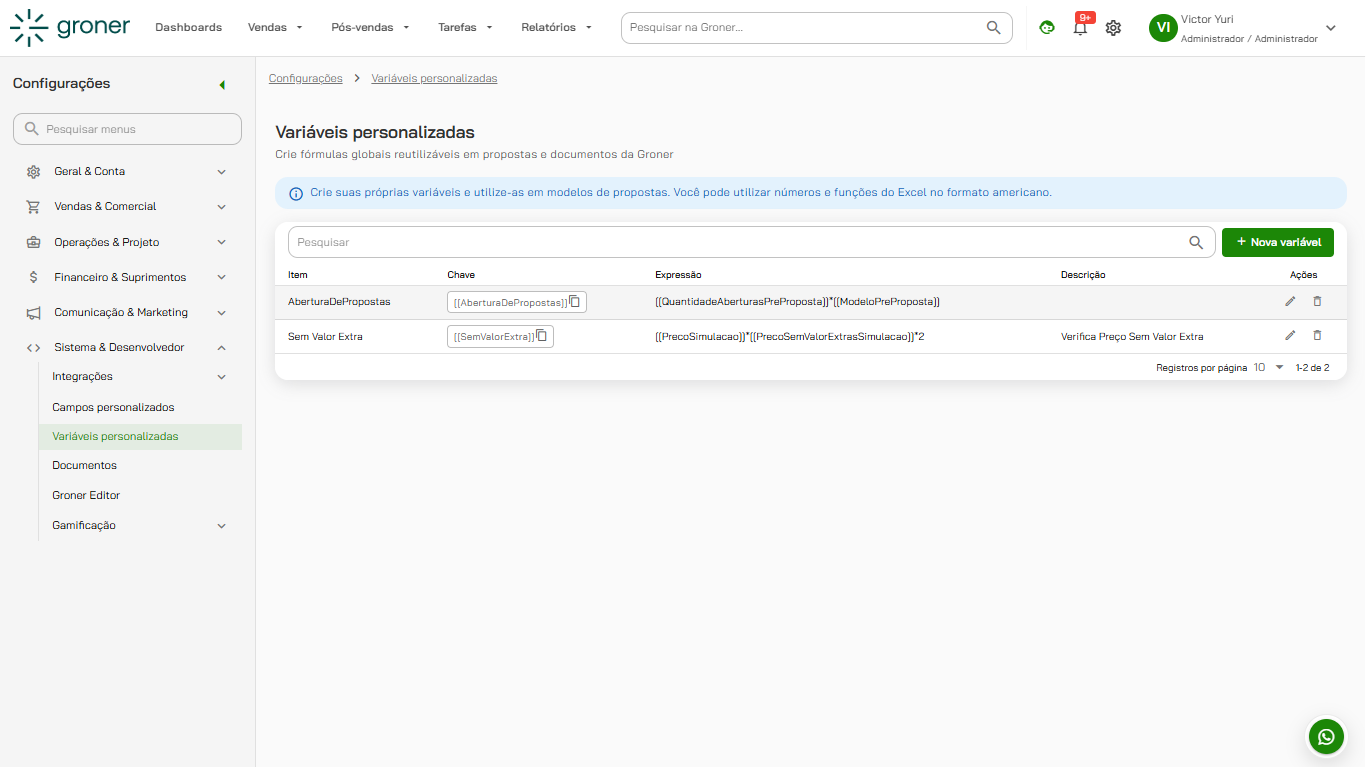Open the Relatórios menu dropdown
Image resolution: width=1366 pixels, height=768 pixels.
[557, 28]
